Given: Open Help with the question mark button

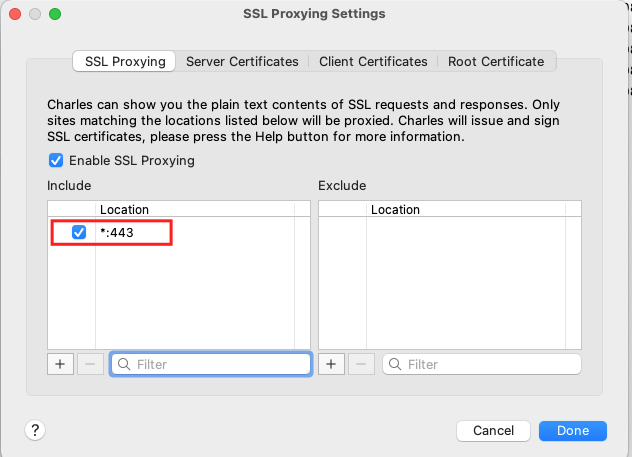Looking at the screenshot, I should click(35, 430).
